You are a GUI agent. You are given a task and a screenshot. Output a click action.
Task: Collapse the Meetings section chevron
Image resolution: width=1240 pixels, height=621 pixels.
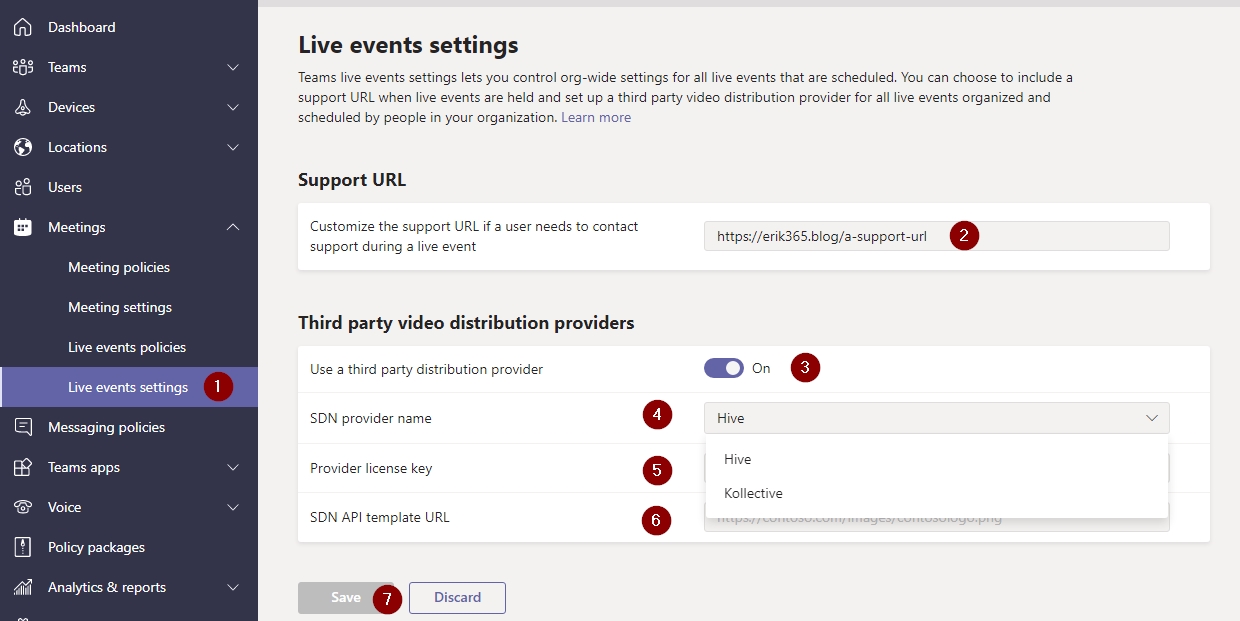233,227
